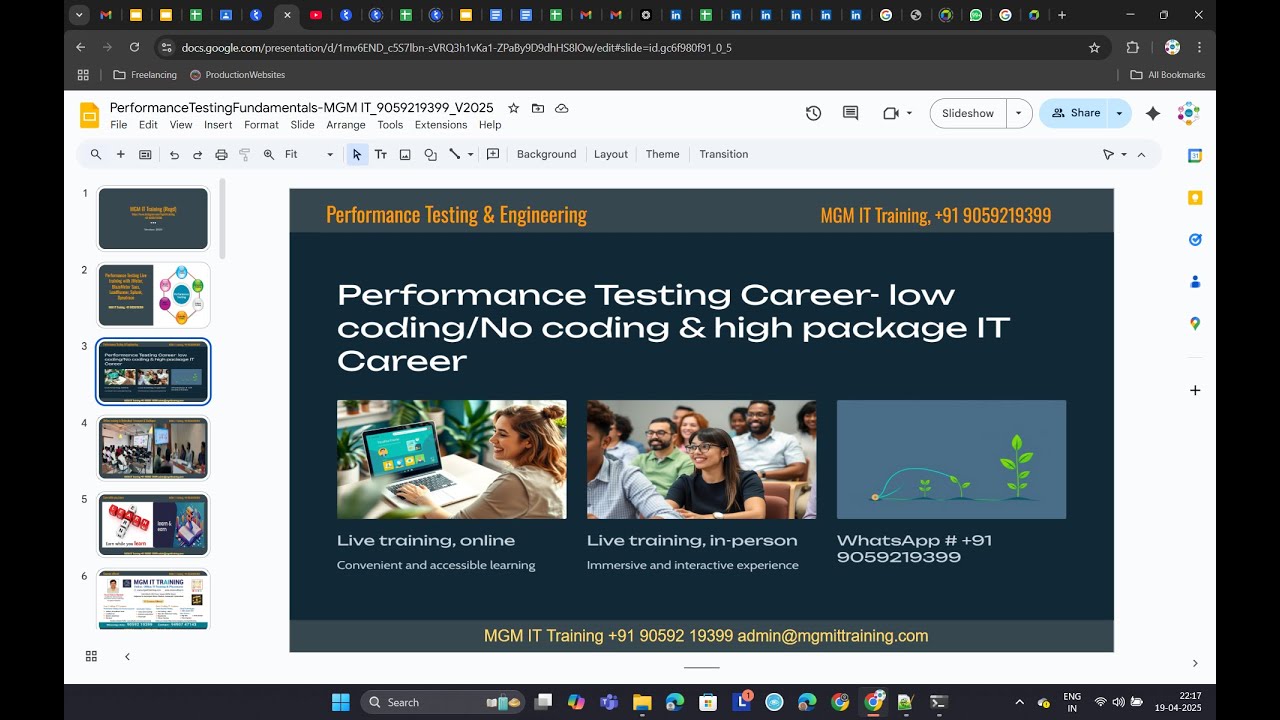Search the menus with the magnifier icon

point(96,154)
